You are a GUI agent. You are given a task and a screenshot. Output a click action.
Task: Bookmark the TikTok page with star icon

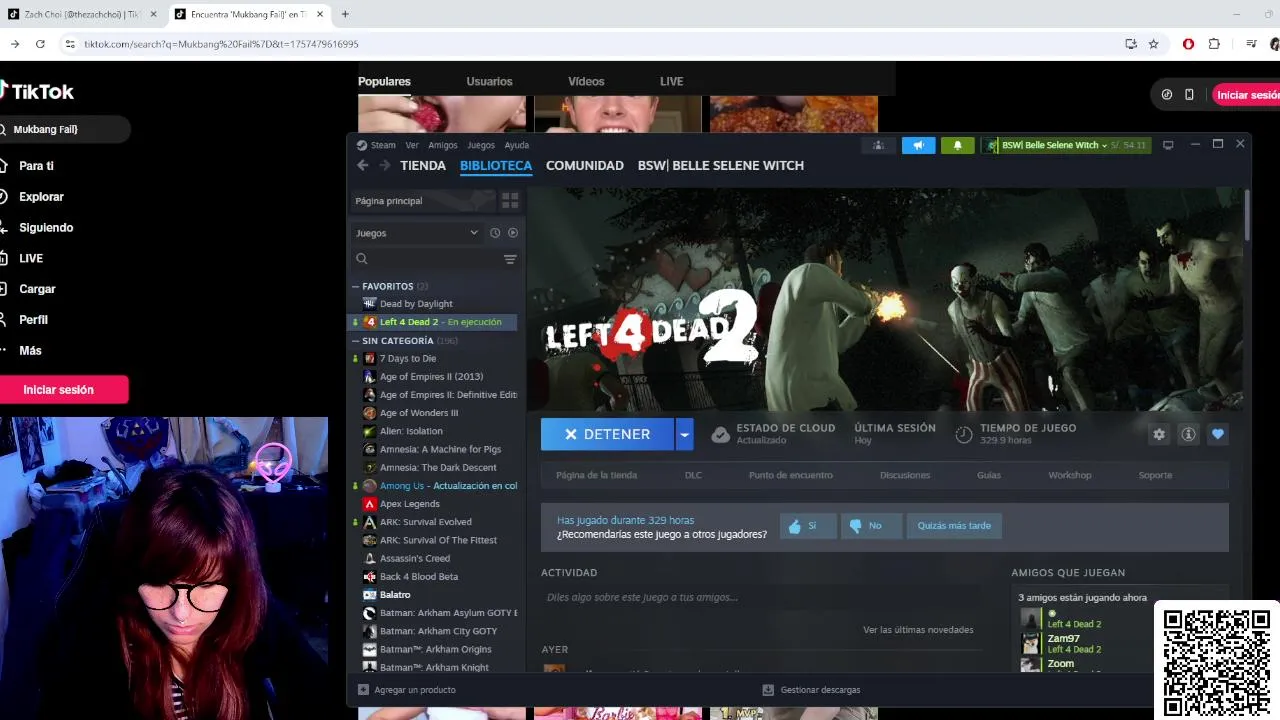tap(1153, 44)
